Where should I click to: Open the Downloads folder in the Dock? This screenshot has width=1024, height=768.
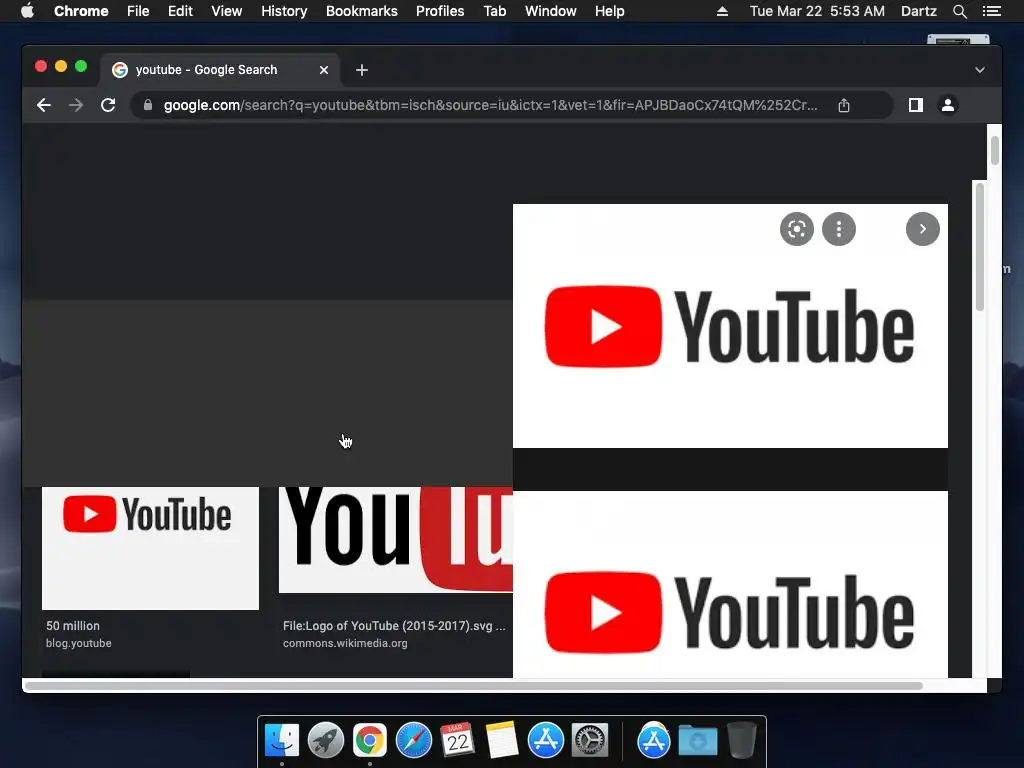(697, 741)
